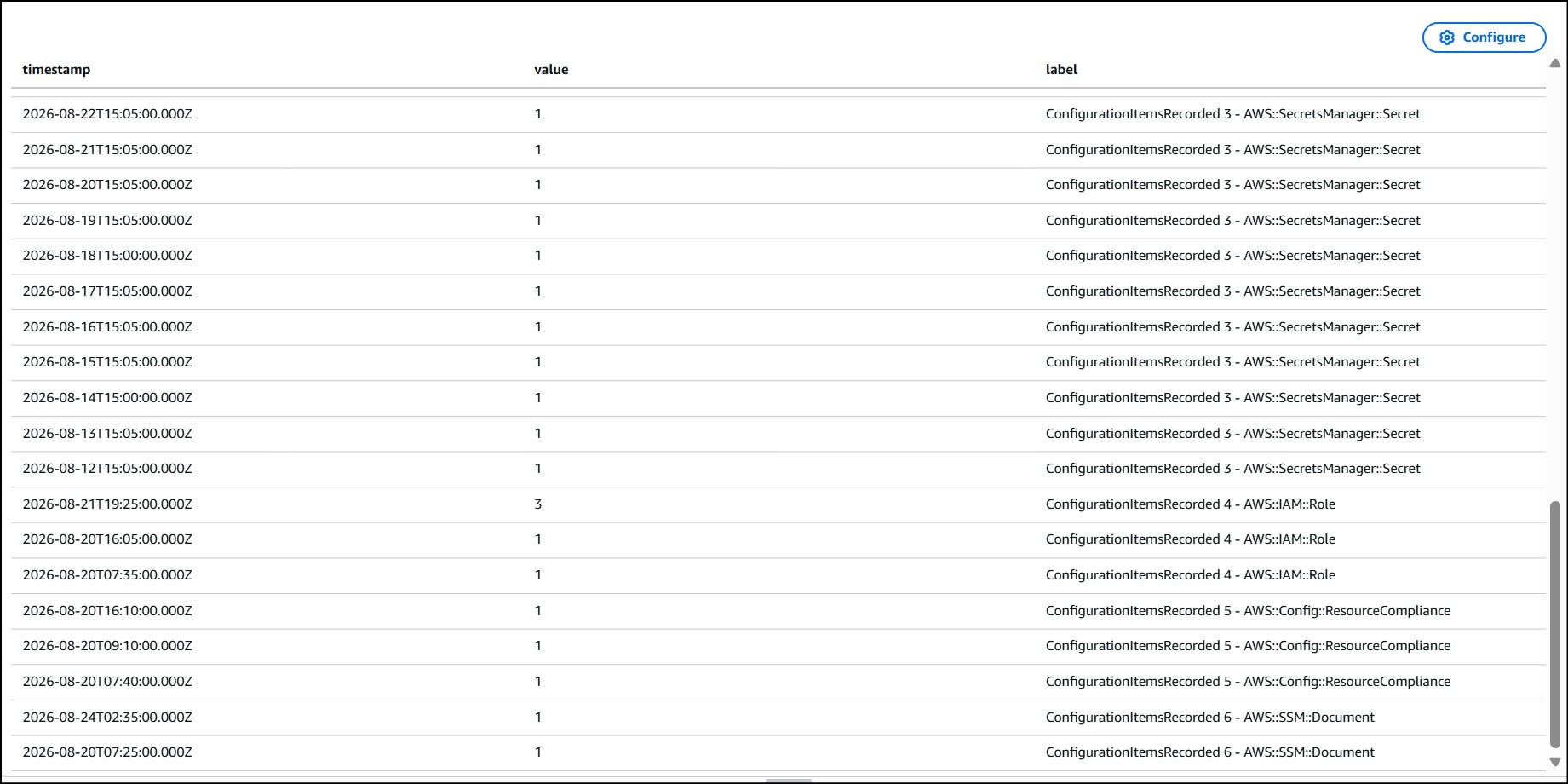
Task: Click SSM::Document label in 2026-08-24T02:35 row
Action: (1210, 718)
